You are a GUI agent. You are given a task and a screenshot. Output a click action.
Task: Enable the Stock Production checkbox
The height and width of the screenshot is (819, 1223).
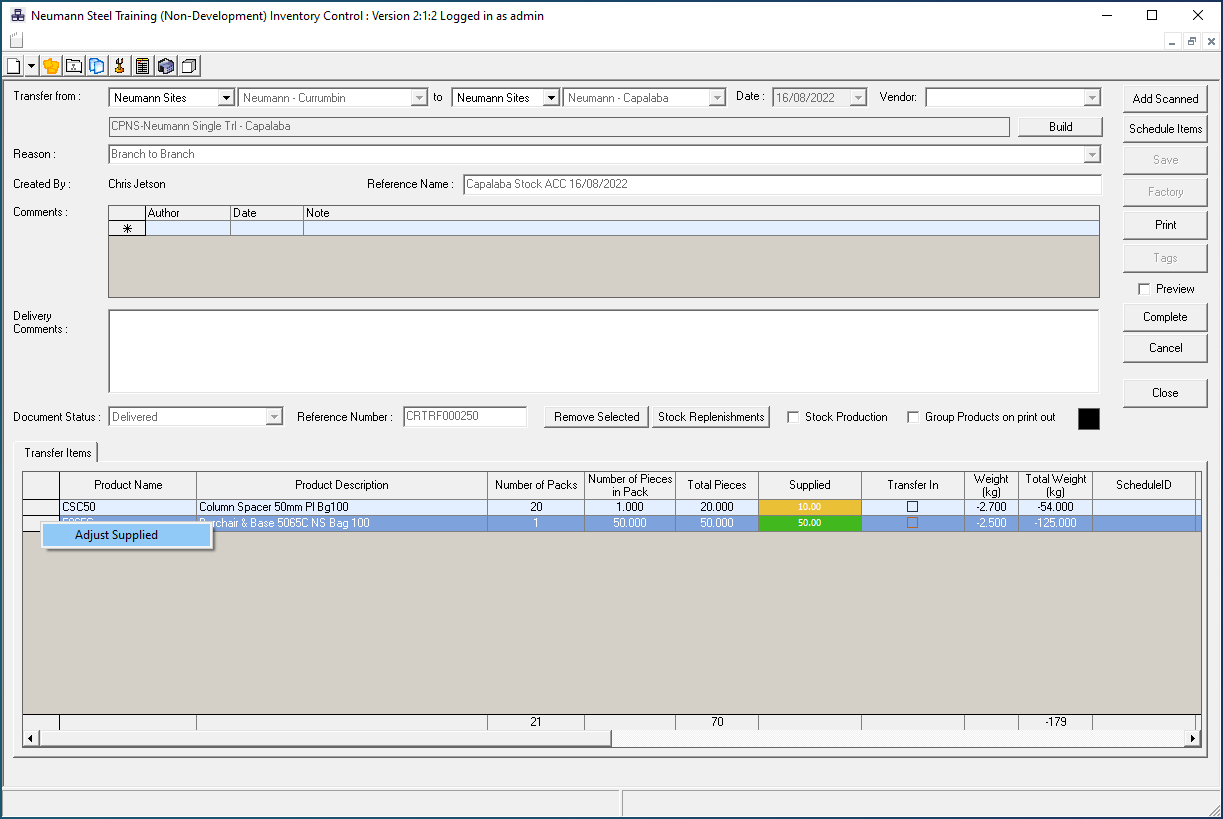point(793,418)
